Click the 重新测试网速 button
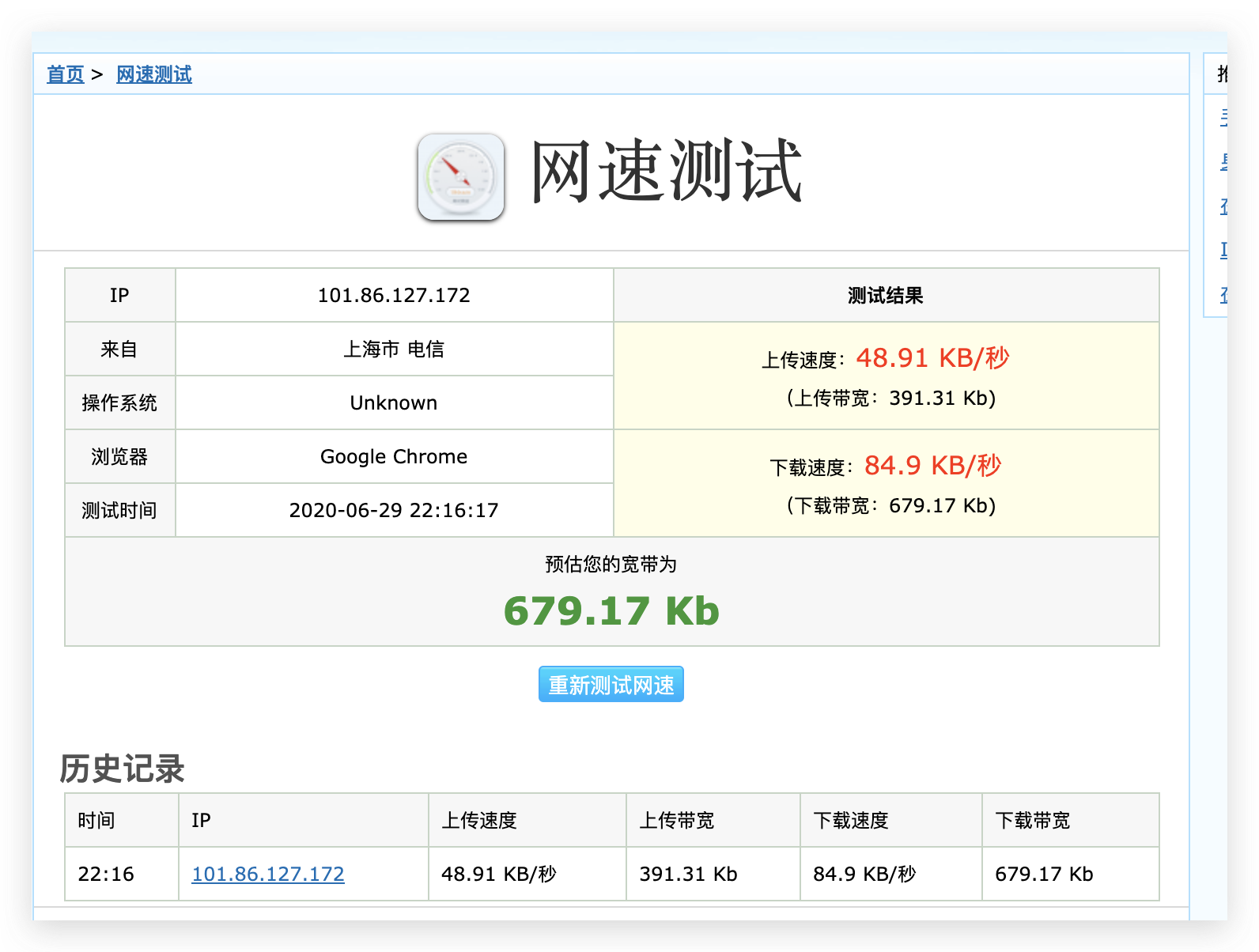 click(x=611, y=684)
